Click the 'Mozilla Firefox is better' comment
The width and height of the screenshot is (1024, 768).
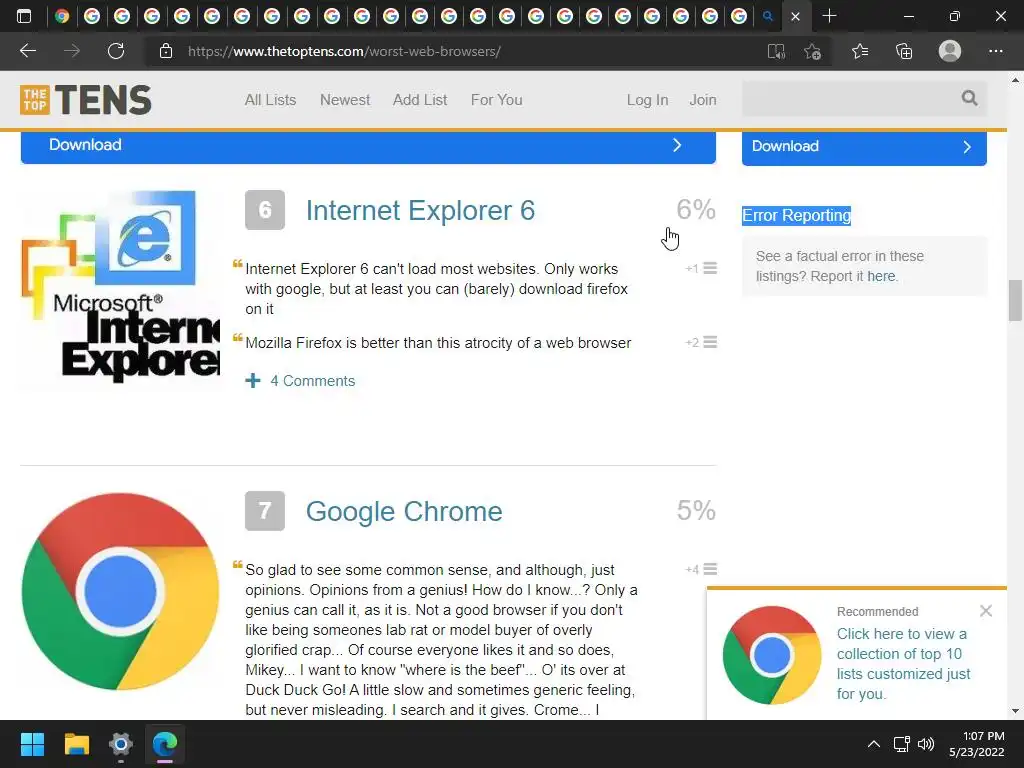[x=438, y=343]
